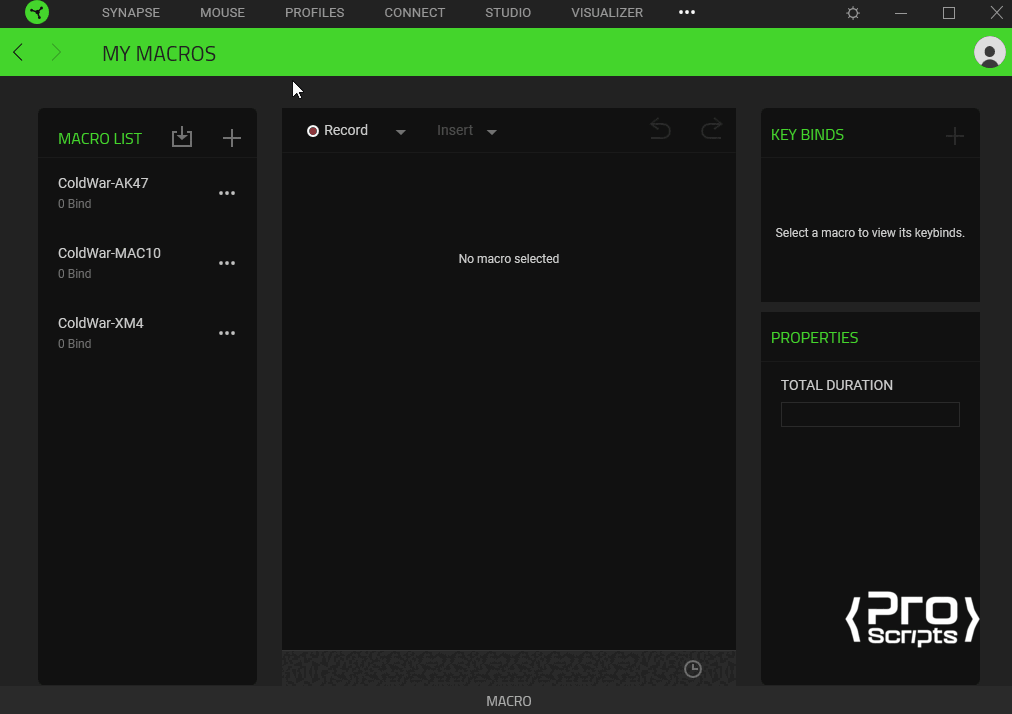Switch to the MOUSE tab
1012x714 pixels.
tap(222, 13)
